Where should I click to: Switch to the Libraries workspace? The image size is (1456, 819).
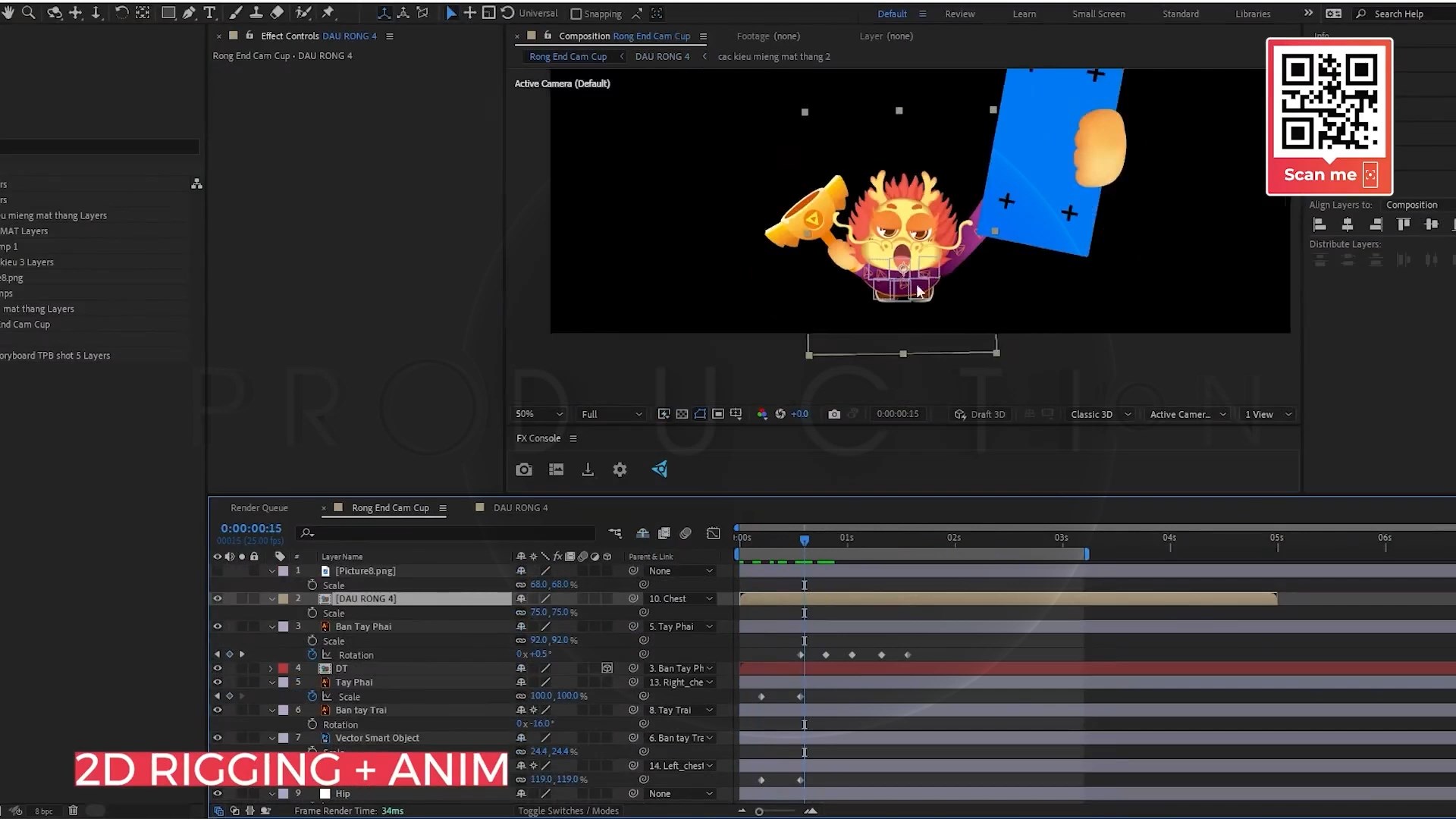click(x=1253, y=14)
